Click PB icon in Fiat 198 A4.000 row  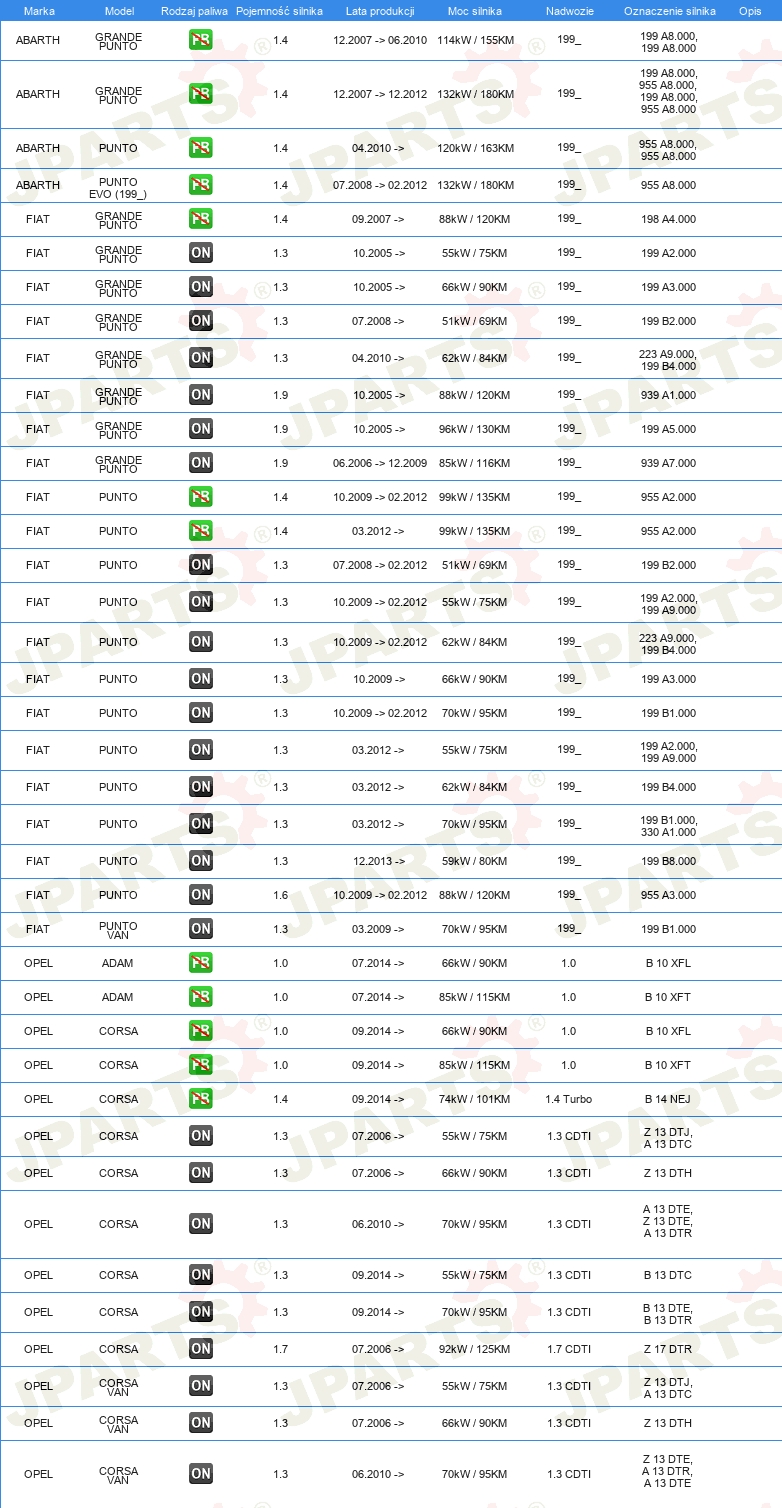point(201,219)
